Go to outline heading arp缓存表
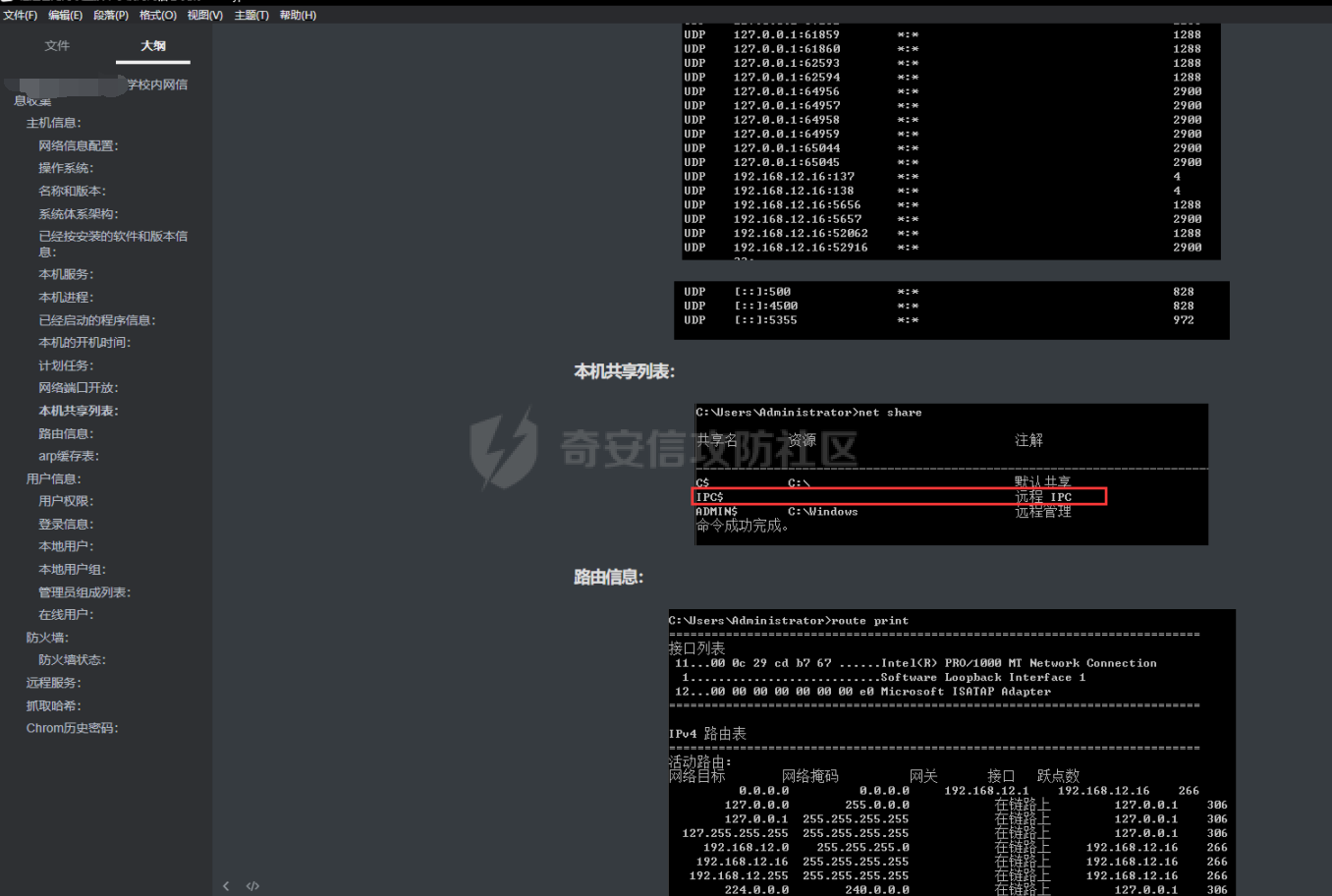The height and width of the screenshot is (896, 1332). pyautogui.click(x=69, y=456)
